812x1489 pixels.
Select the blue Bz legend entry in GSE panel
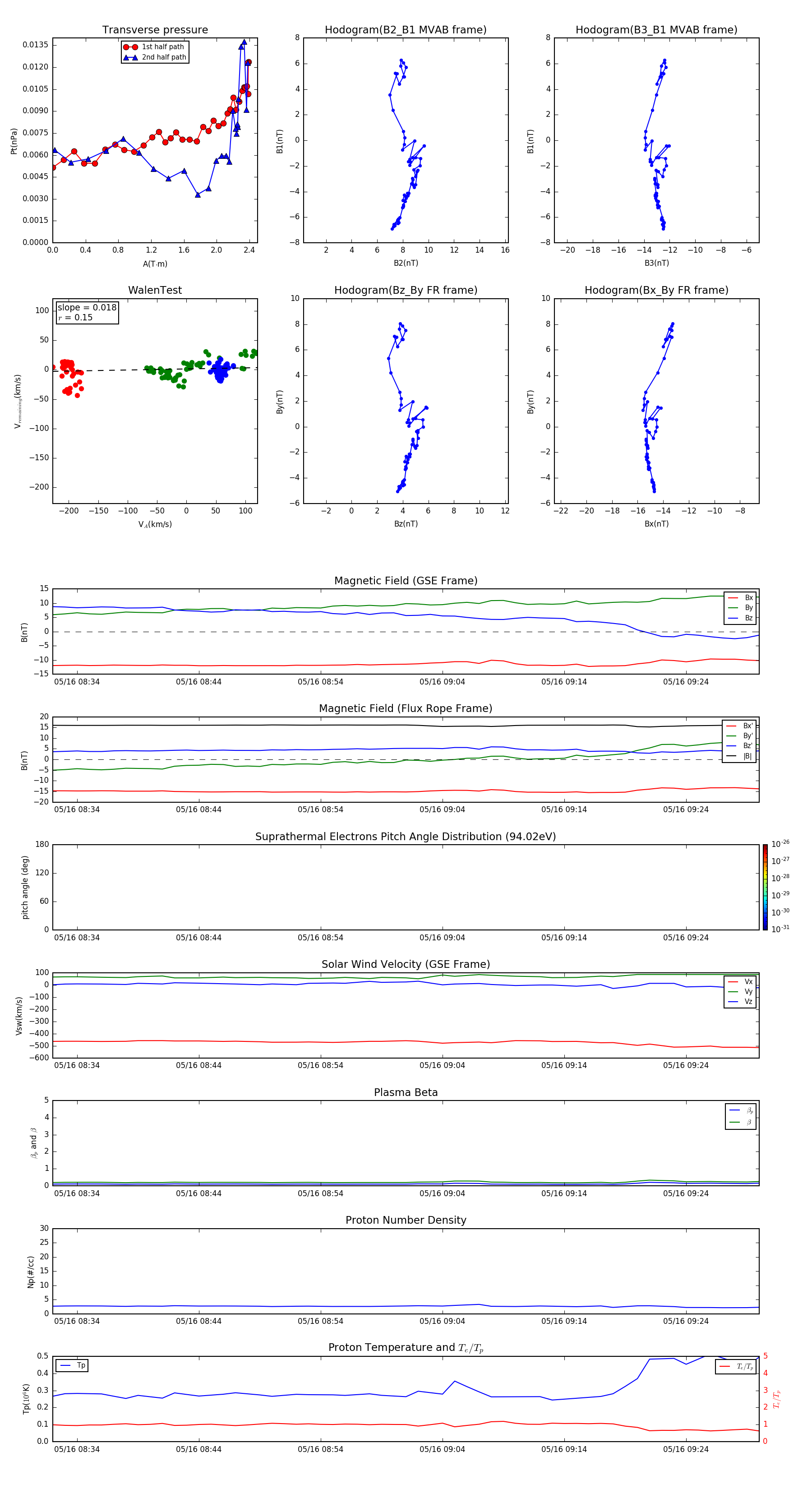[x=740, y=618]
